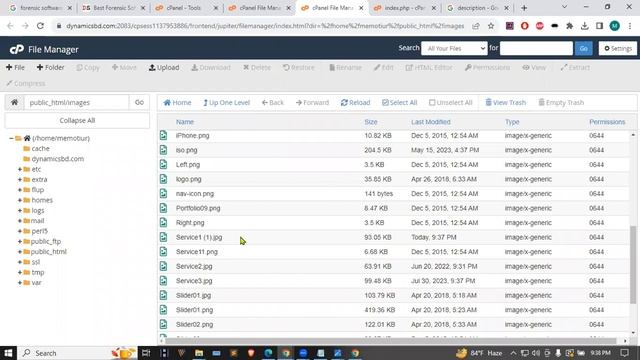Open the Upload tool
The image size is (640, 360).
click(164, 67)
